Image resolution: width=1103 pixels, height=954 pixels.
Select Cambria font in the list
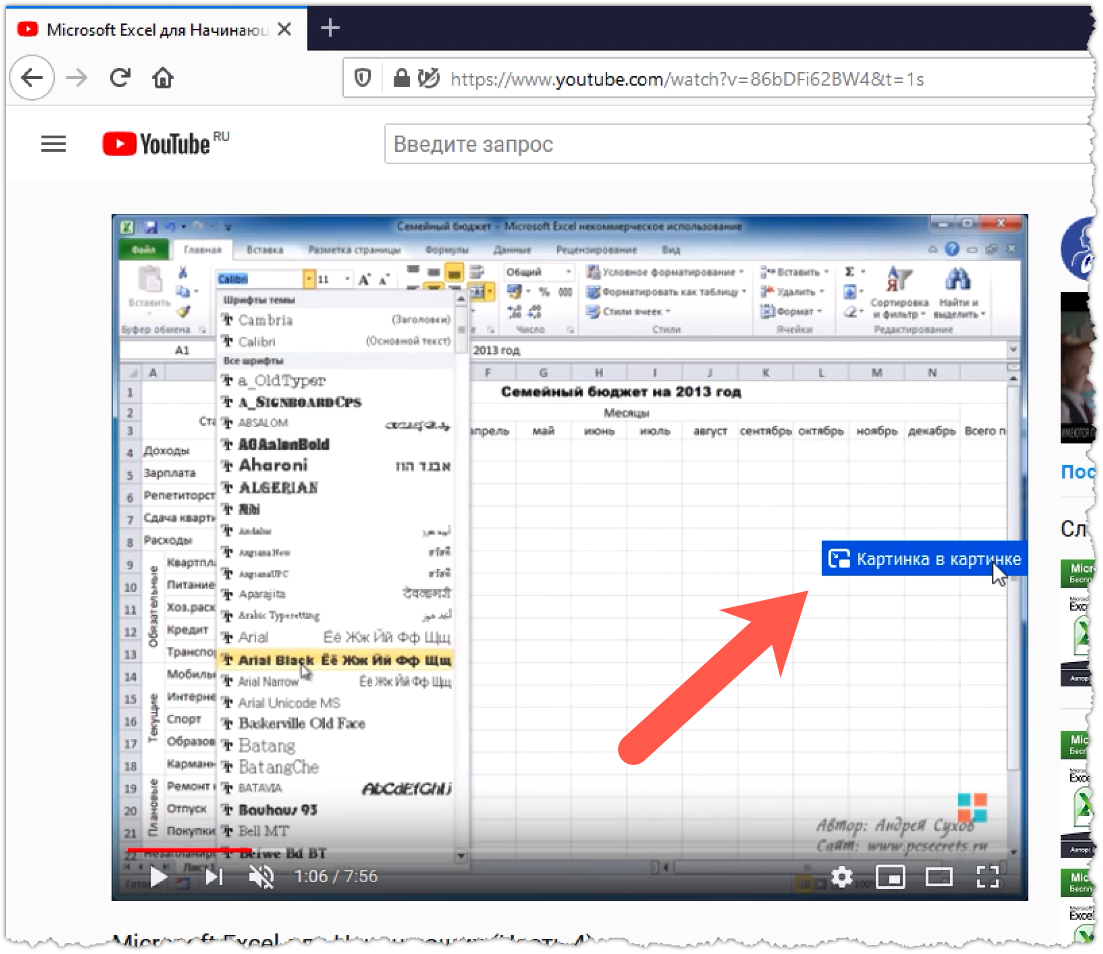(336, 320)
